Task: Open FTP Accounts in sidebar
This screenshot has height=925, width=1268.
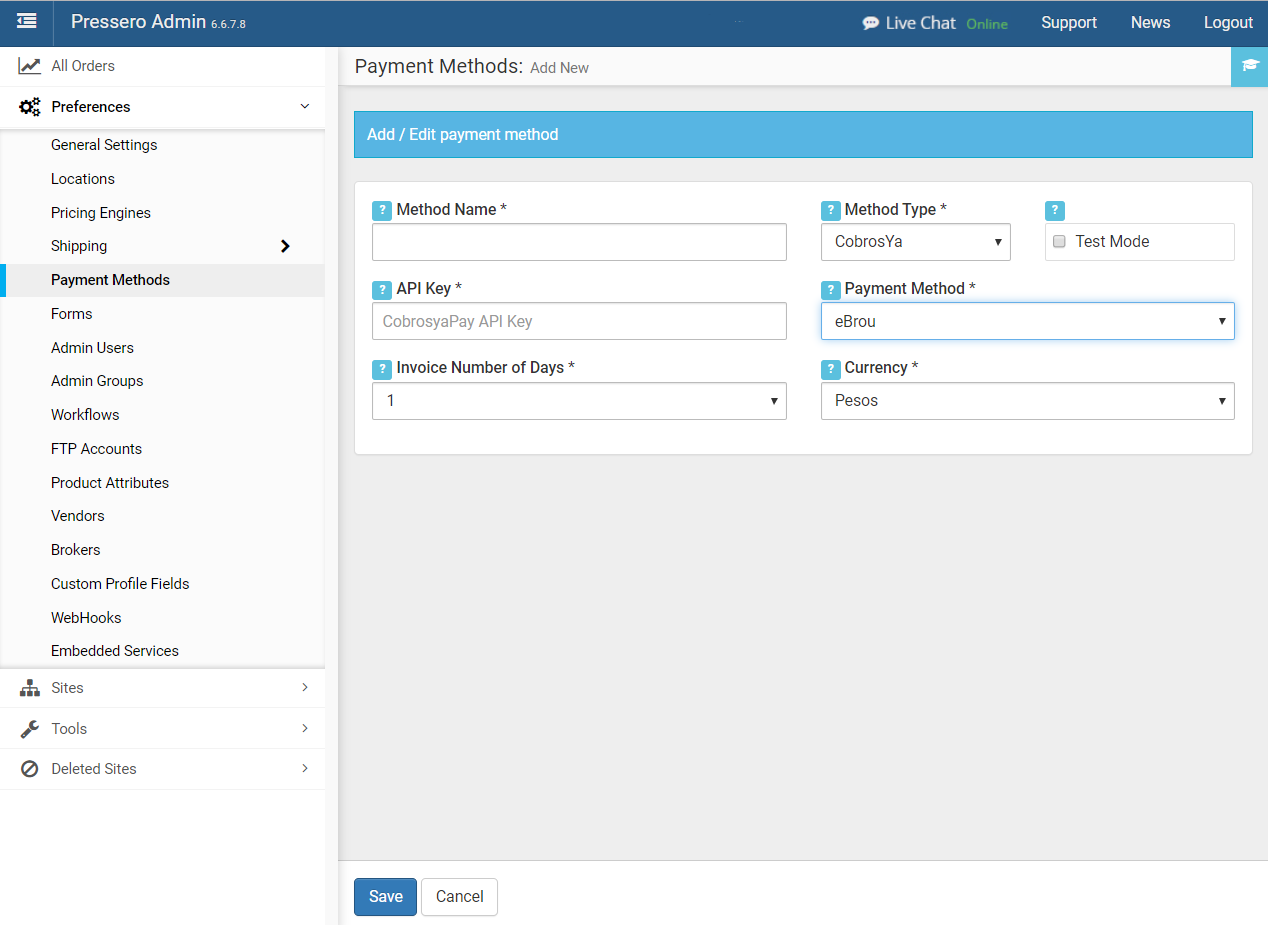Action: [96, 449]
